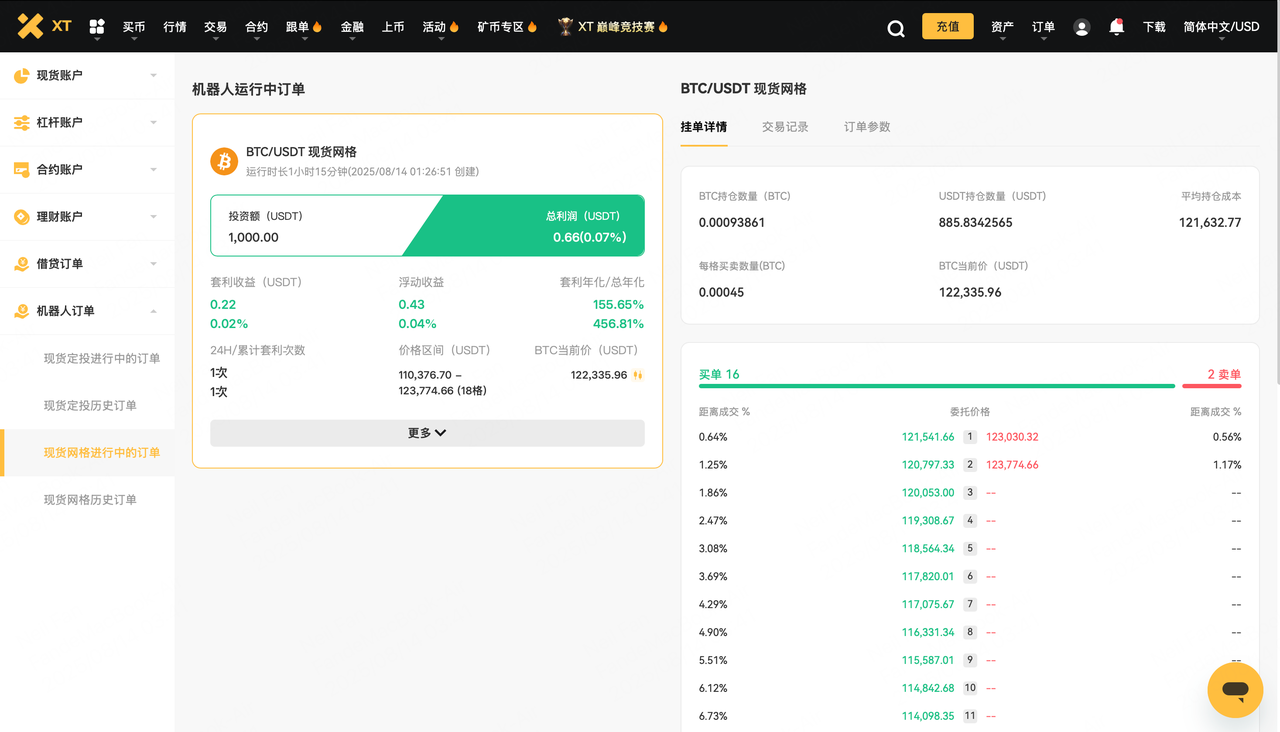Click the yellow 充值 button
The width and height of the screenshot is (1280, 732).
click(x=948, y=27)
